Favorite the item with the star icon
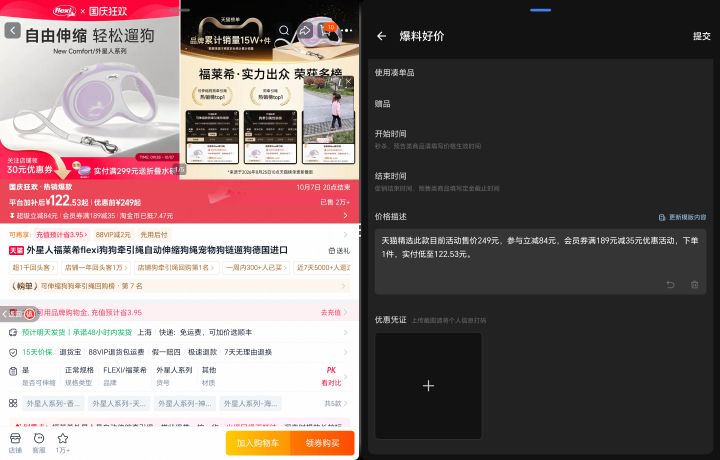 (62, 443)
